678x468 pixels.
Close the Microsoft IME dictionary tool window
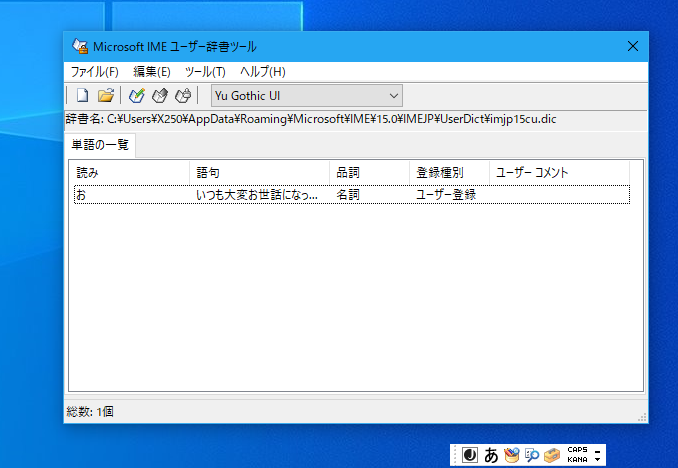[x=633, y=46]
